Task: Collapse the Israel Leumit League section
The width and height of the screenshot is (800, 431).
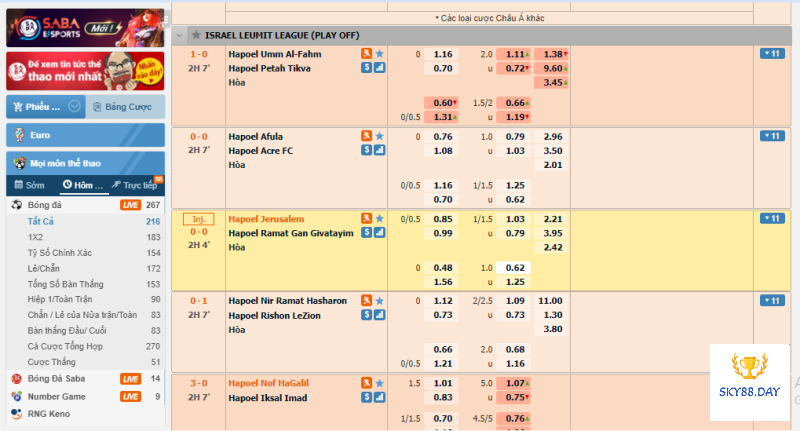Action: pos(179,34)
